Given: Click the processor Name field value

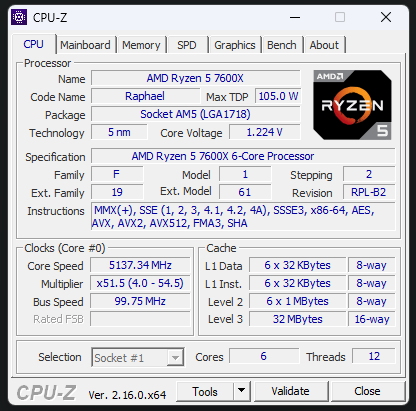Looking at the screenshot, I should 196,78.
